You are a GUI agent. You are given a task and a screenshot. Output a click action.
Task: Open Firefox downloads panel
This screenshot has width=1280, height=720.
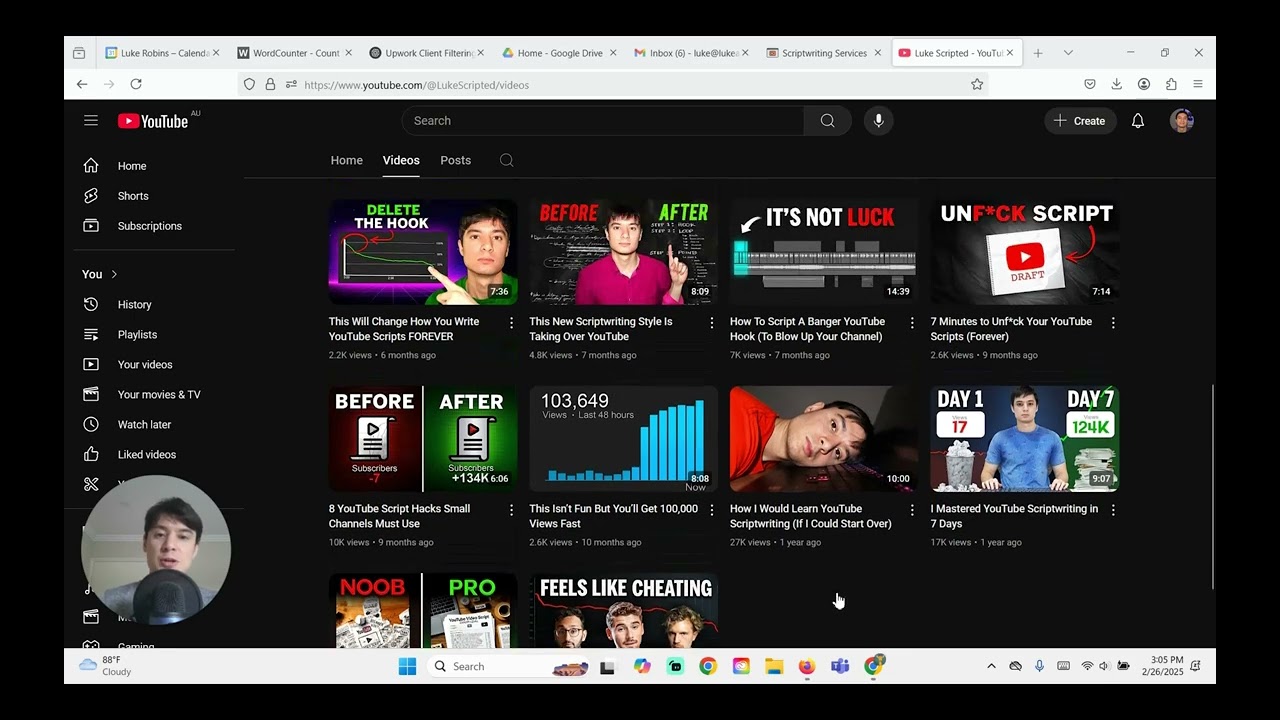point(1117,85)
